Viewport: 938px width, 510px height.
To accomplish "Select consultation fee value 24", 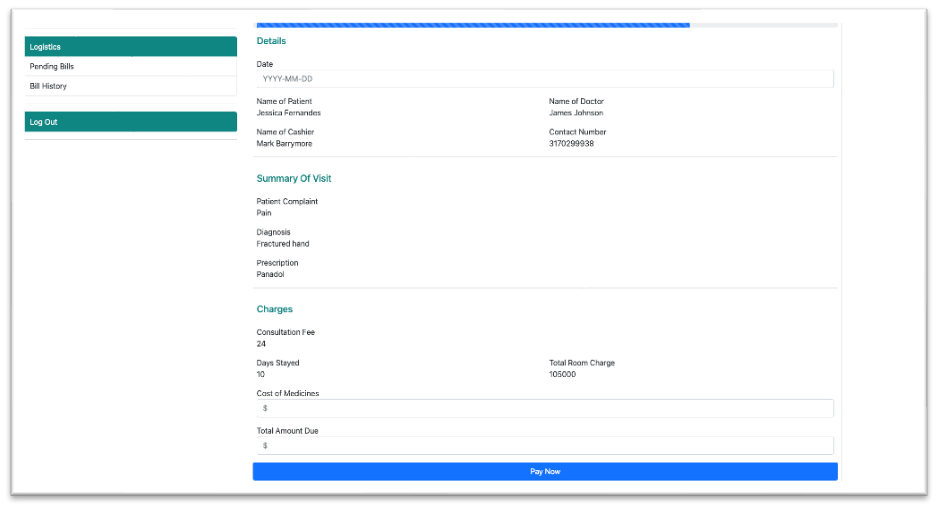I will [x=261, y=344].
